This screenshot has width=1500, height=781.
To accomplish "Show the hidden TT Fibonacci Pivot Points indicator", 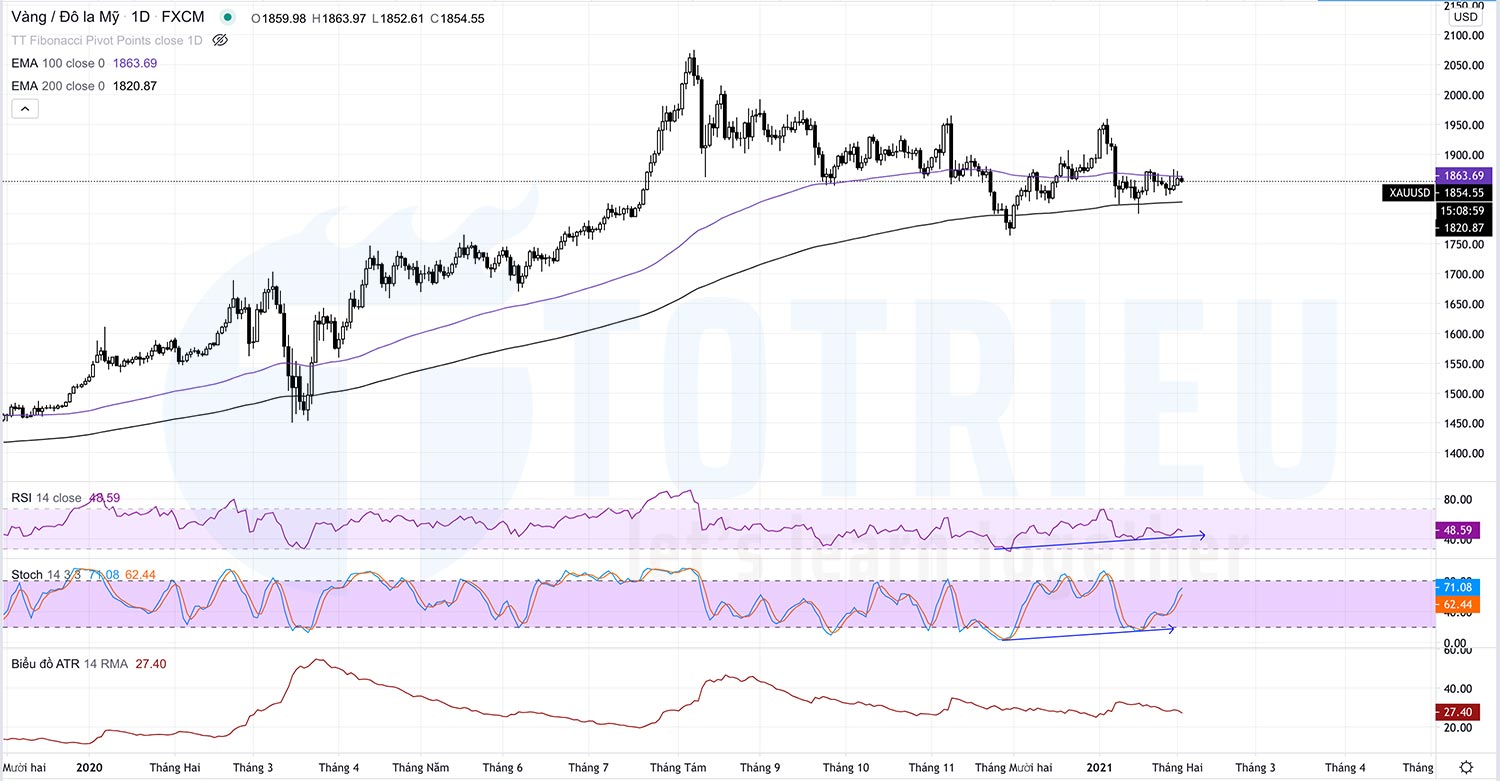I will pyautogui.click(x=220, y=41).
